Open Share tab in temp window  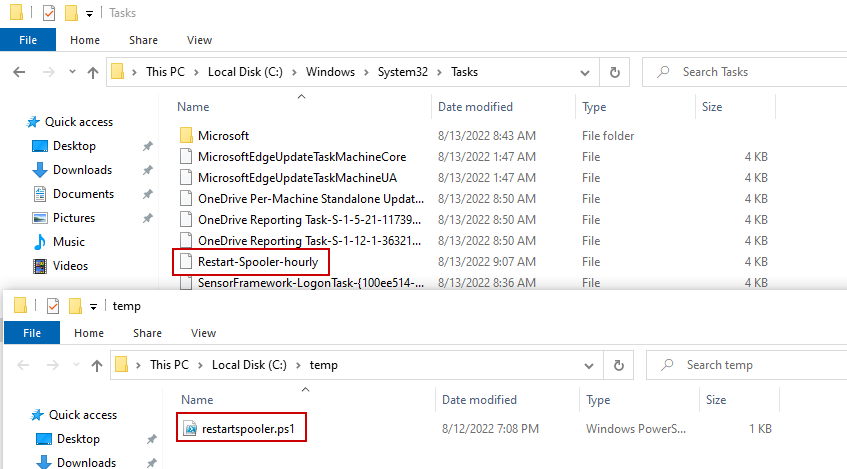point(147,333)
